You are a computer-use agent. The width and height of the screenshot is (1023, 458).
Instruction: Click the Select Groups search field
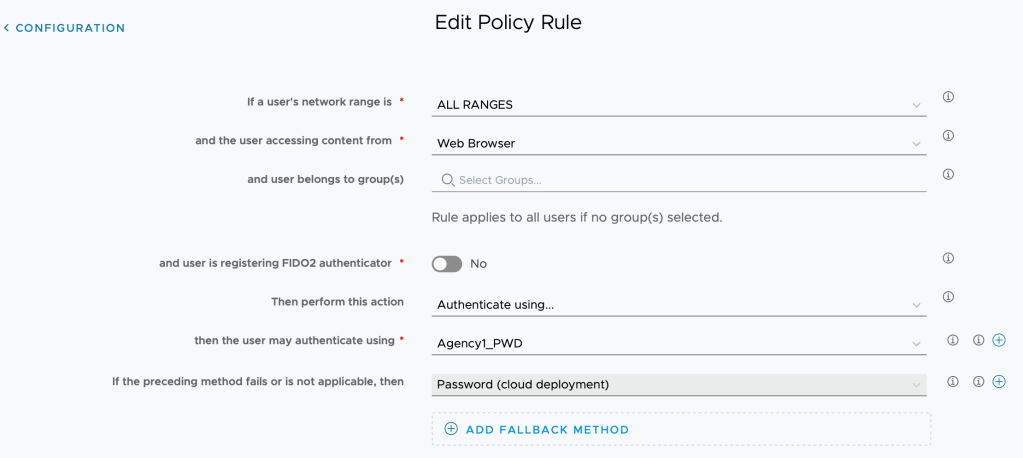tap(685, 180)
